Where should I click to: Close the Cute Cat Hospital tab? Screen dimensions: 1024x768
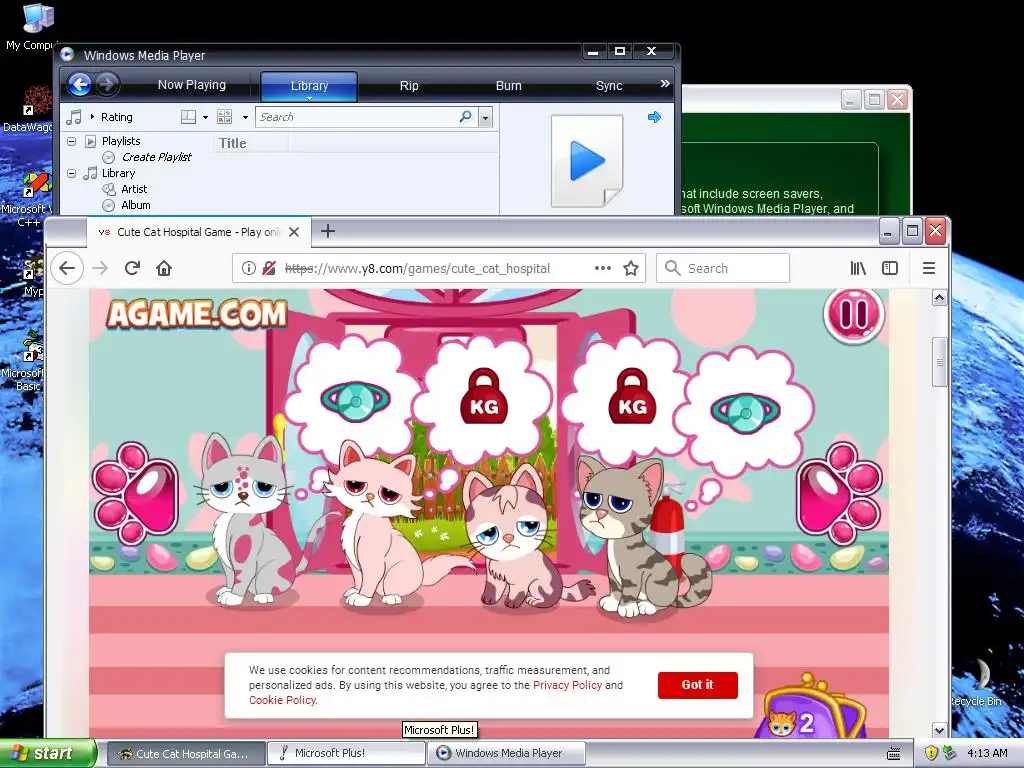click(294, 232)
